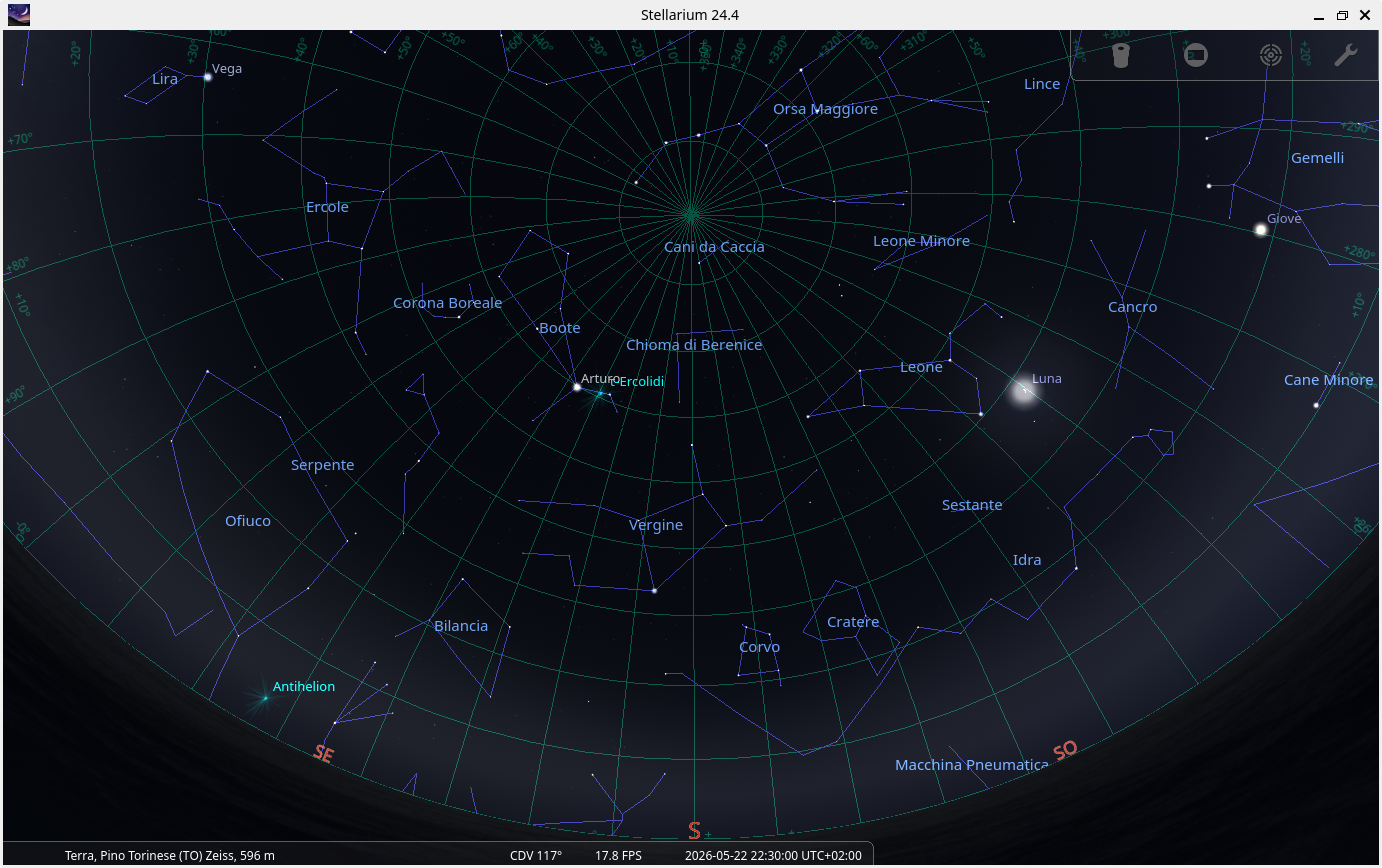1382x868 pixels.
Task: Click the Leone Minore label
Action: (x=921, y=241)
